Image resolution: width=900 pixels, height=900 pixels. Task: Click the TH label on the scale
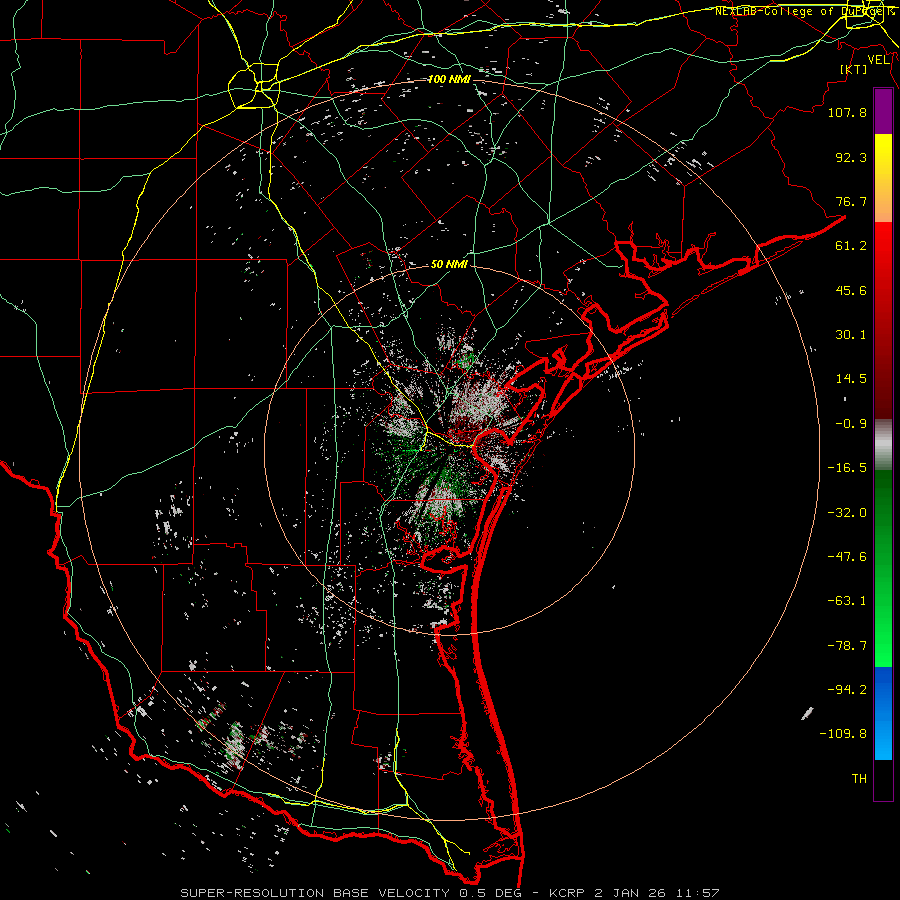[x=859, y=779]
